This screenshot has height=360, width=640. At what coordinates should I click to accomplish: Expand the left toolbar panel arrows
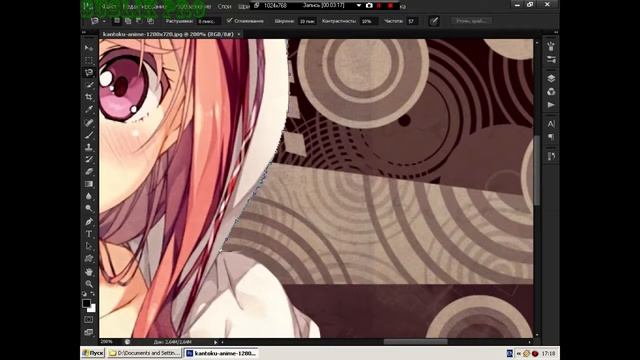[x=84, y=32]
